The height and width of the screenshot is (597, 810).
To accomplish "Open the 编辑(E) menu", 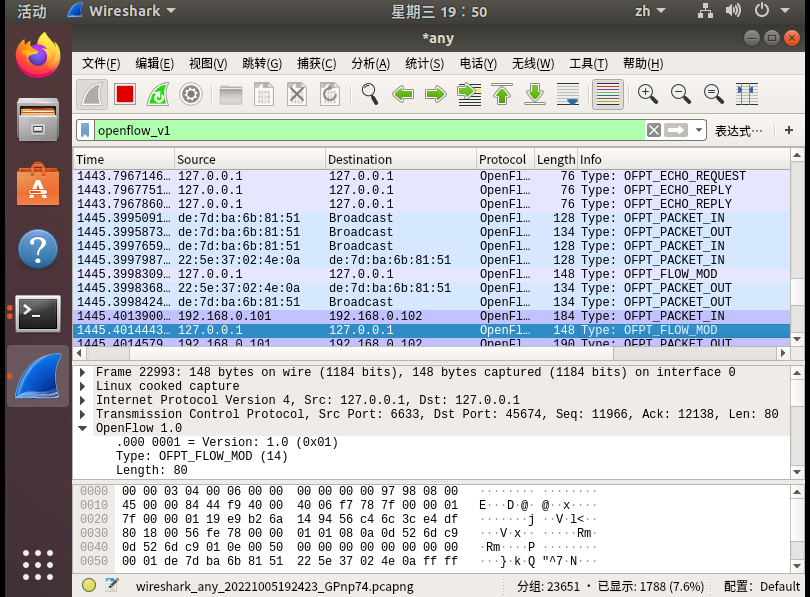I will pyautogui.click(x=154, y=64).
